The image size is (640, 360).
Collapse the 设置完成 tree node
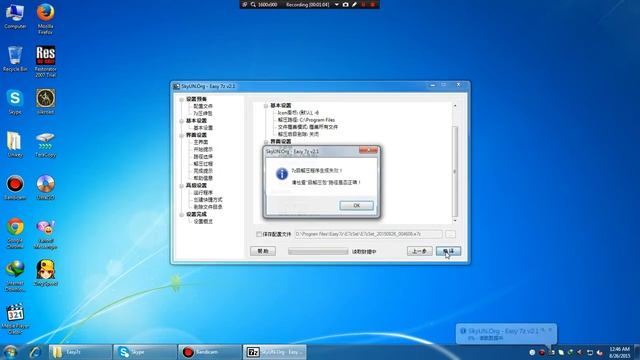point(181,214)
